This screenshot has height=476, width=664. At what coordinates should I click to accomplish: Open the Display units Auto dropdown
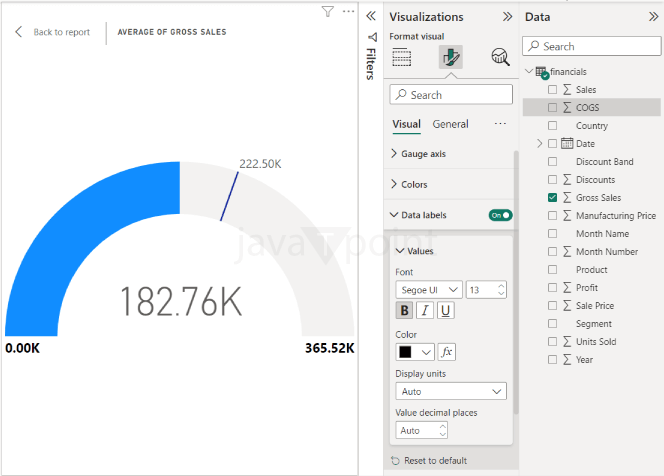pos(451,391)
